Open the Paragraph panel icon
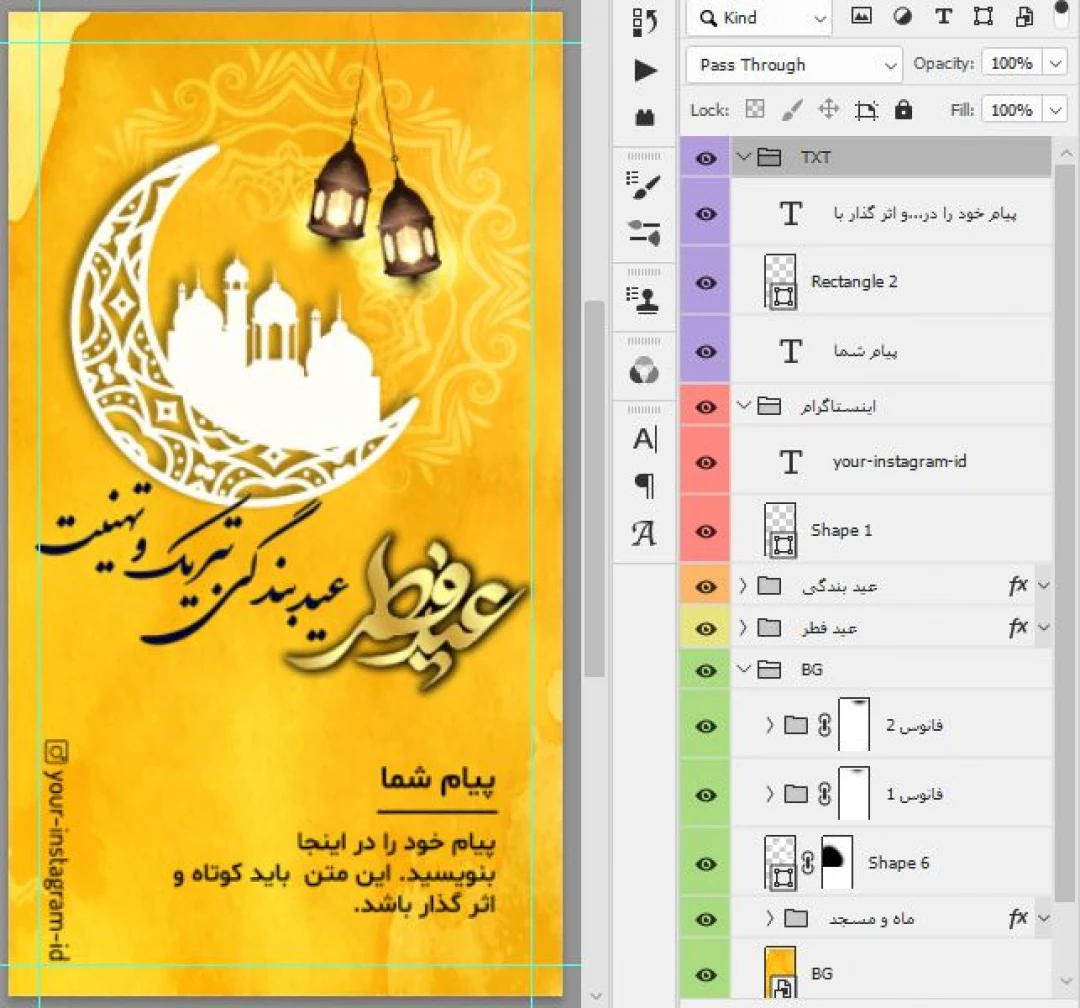 pos(645,486)
